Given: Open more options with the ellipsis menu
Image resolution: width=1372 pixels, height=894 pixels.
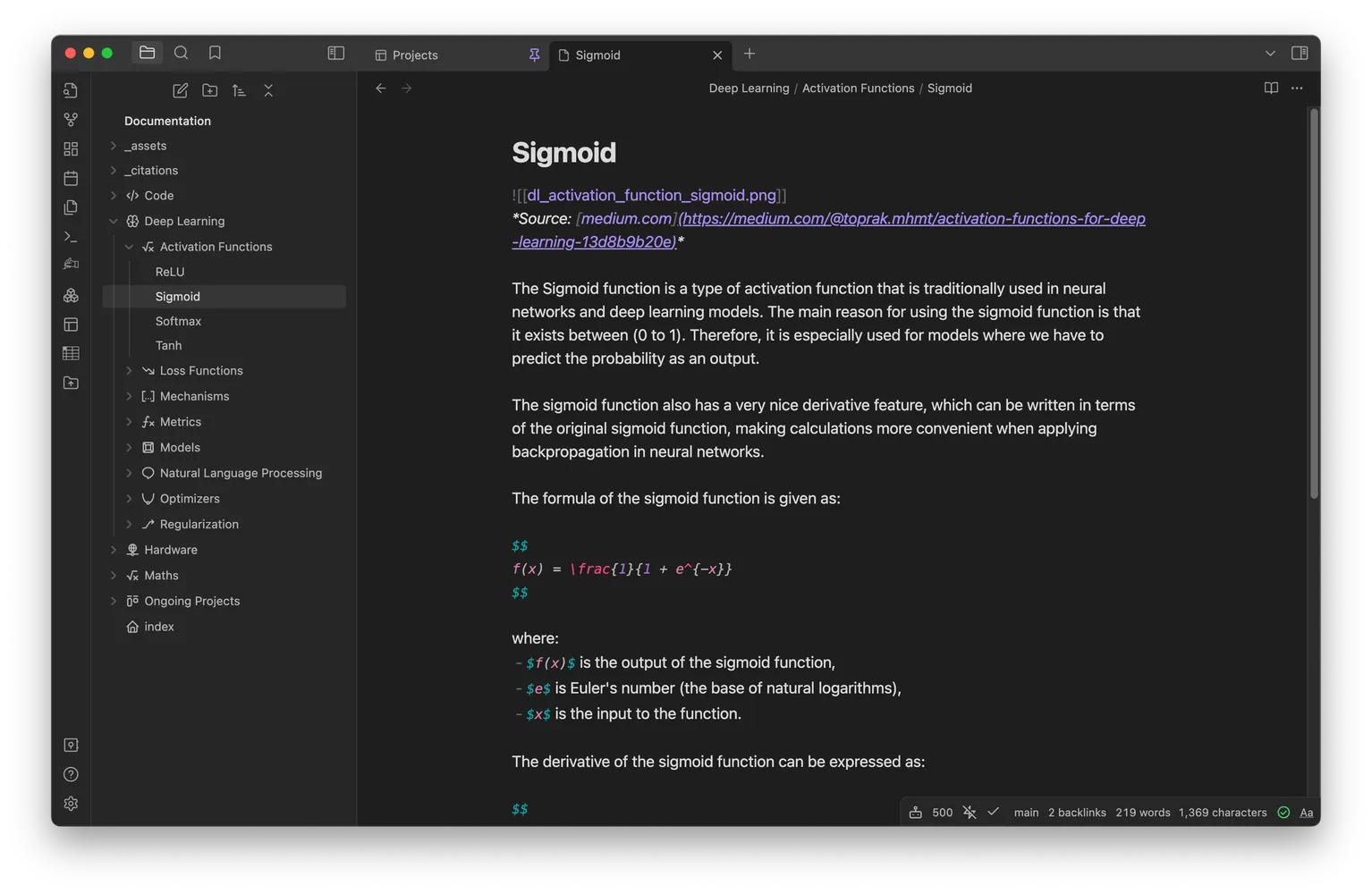Looking at the screenshot, I should click(1297, 88).
